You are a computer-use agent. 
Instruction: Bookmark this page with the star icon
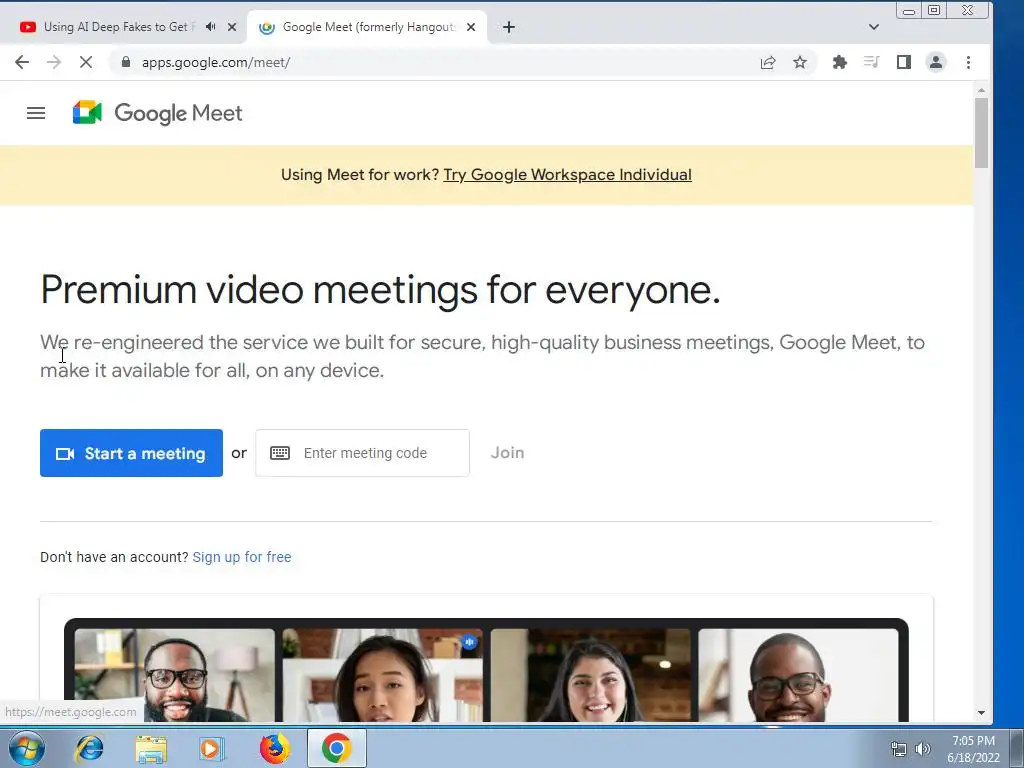800,62
